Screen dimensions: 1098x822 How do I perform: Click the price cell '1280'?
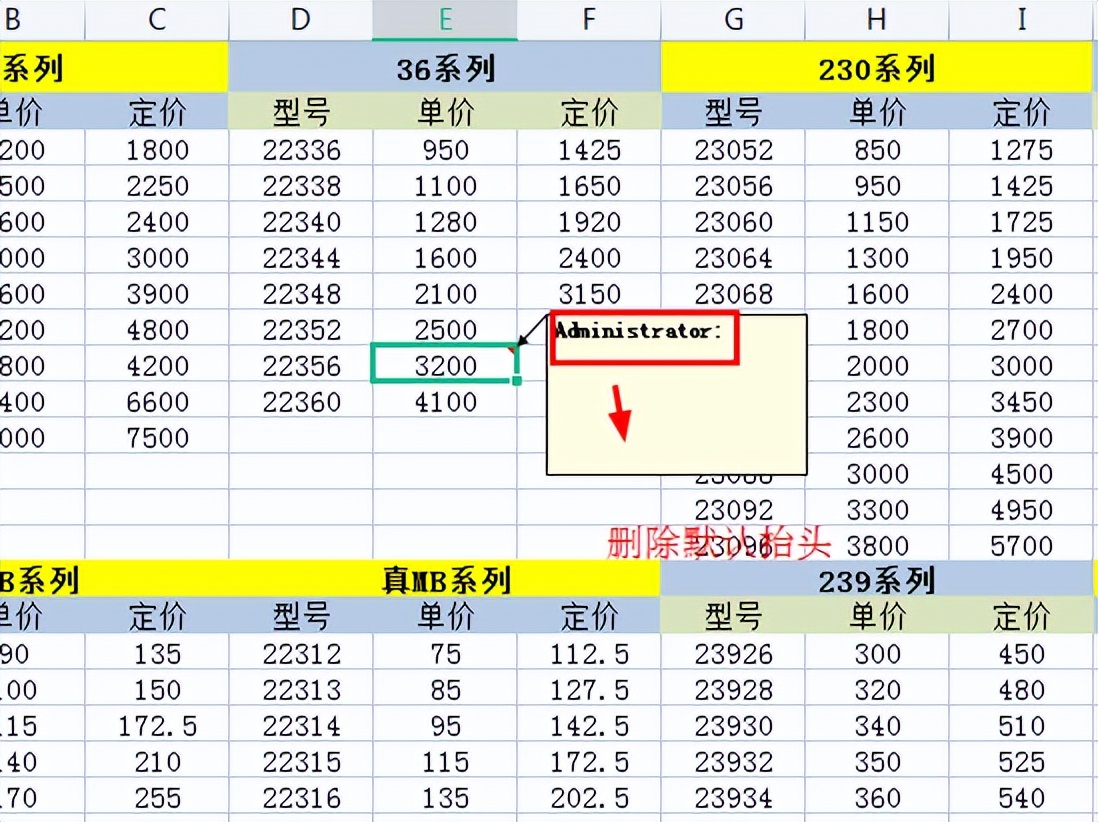pos(445,221)
